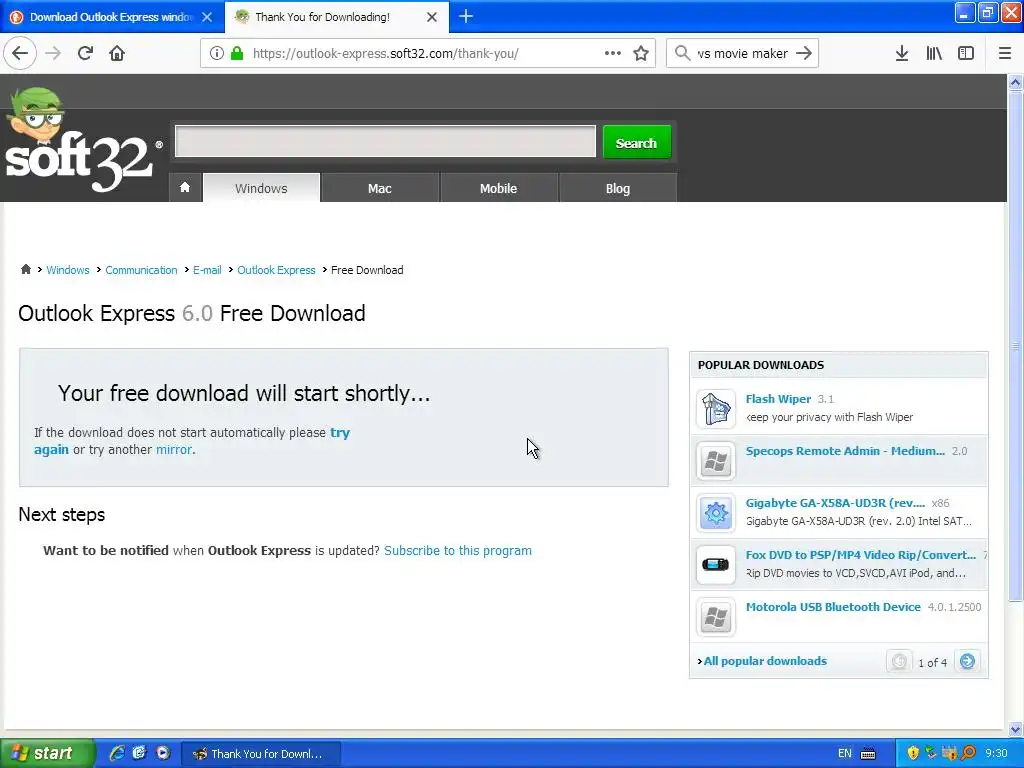This screenshot has height=768, width=1024.
Task: Click the search magnifier icon in search box
Action: pyautogui.click(x=682, y=54)
